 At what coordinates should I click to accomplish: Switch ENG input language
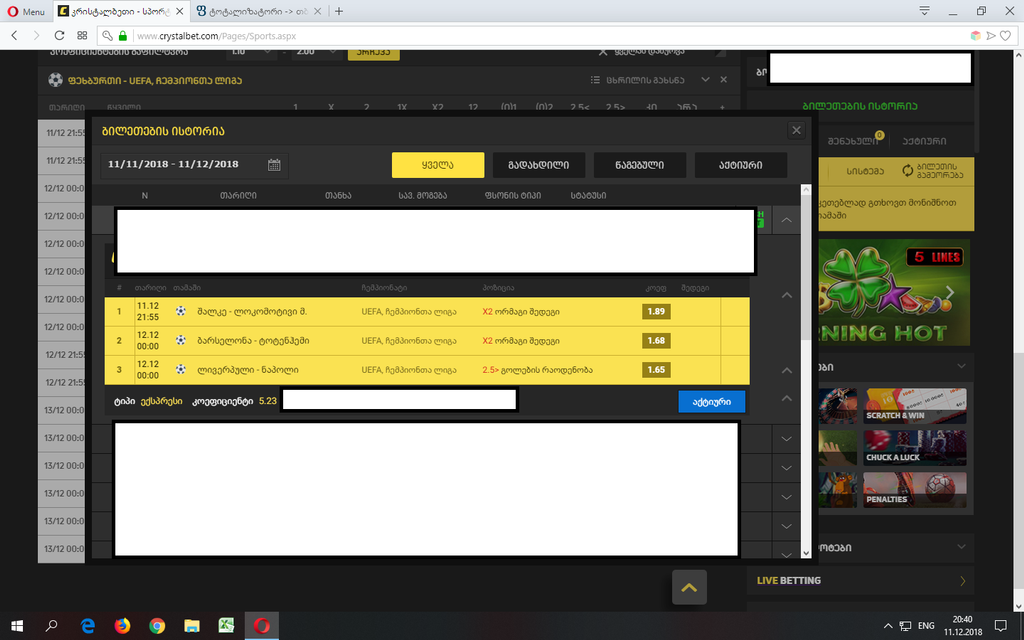926,626
